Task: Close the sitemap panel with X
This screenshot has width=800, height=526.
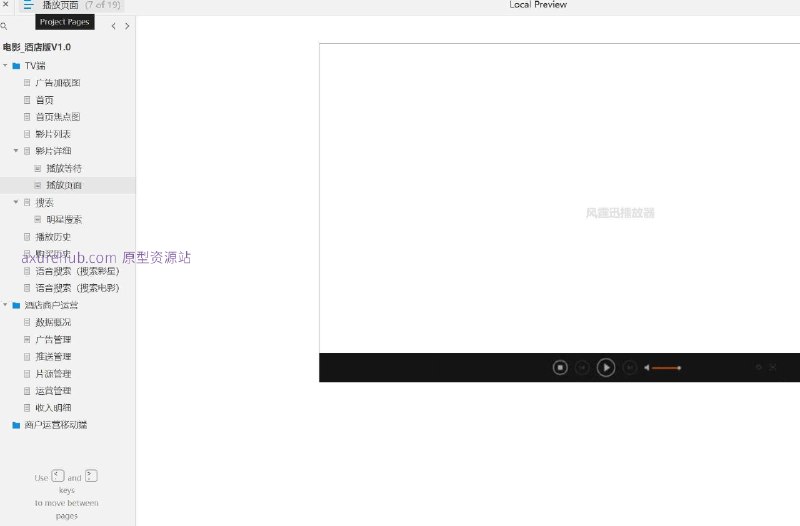Action: [6, 4]
